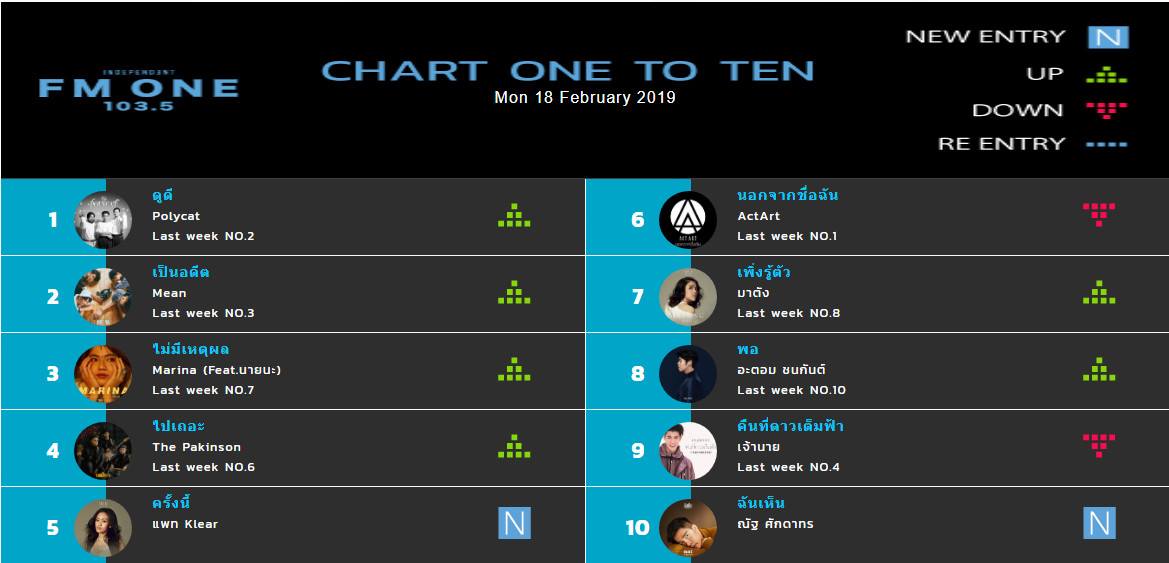Open song title ดูดี by Polycat

[x=163, y=195]
